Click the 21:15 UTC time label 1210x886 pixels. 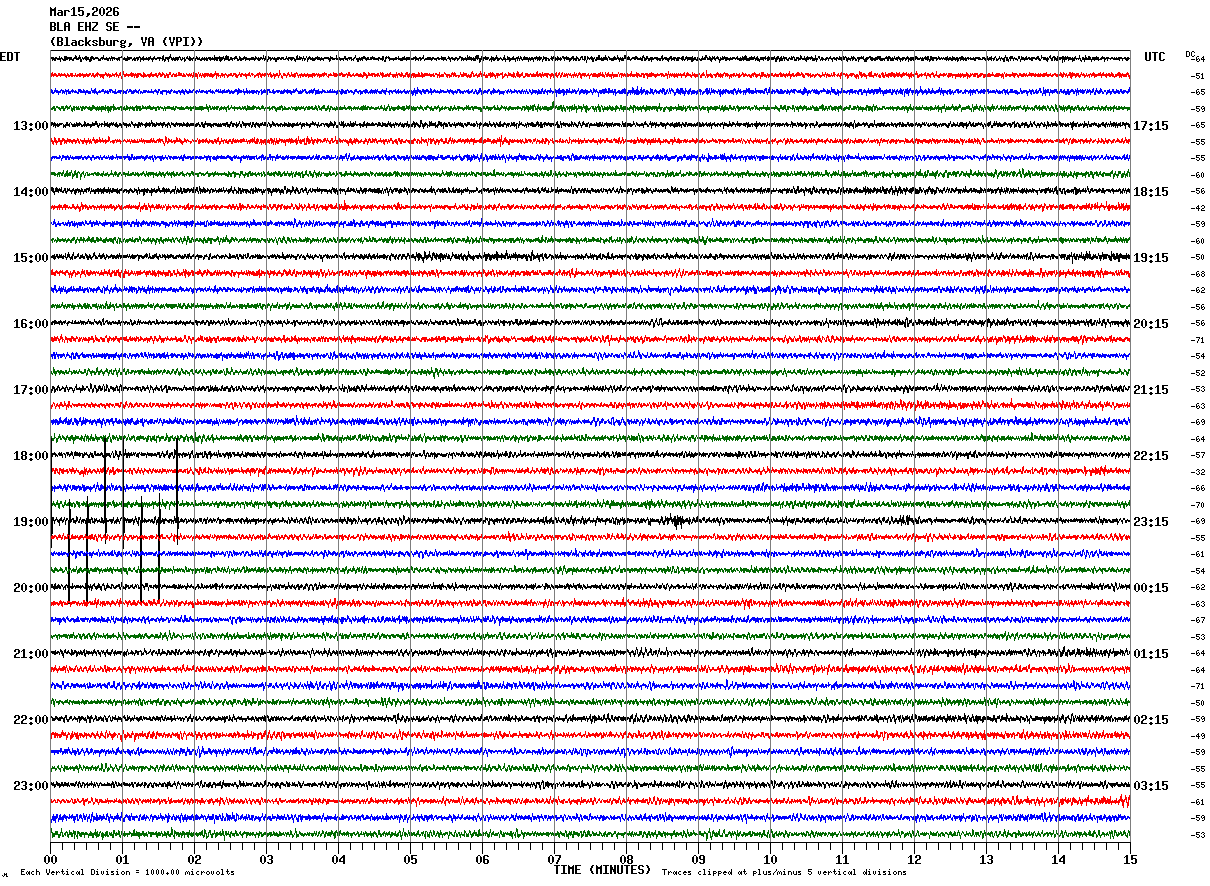(1151, 390)
